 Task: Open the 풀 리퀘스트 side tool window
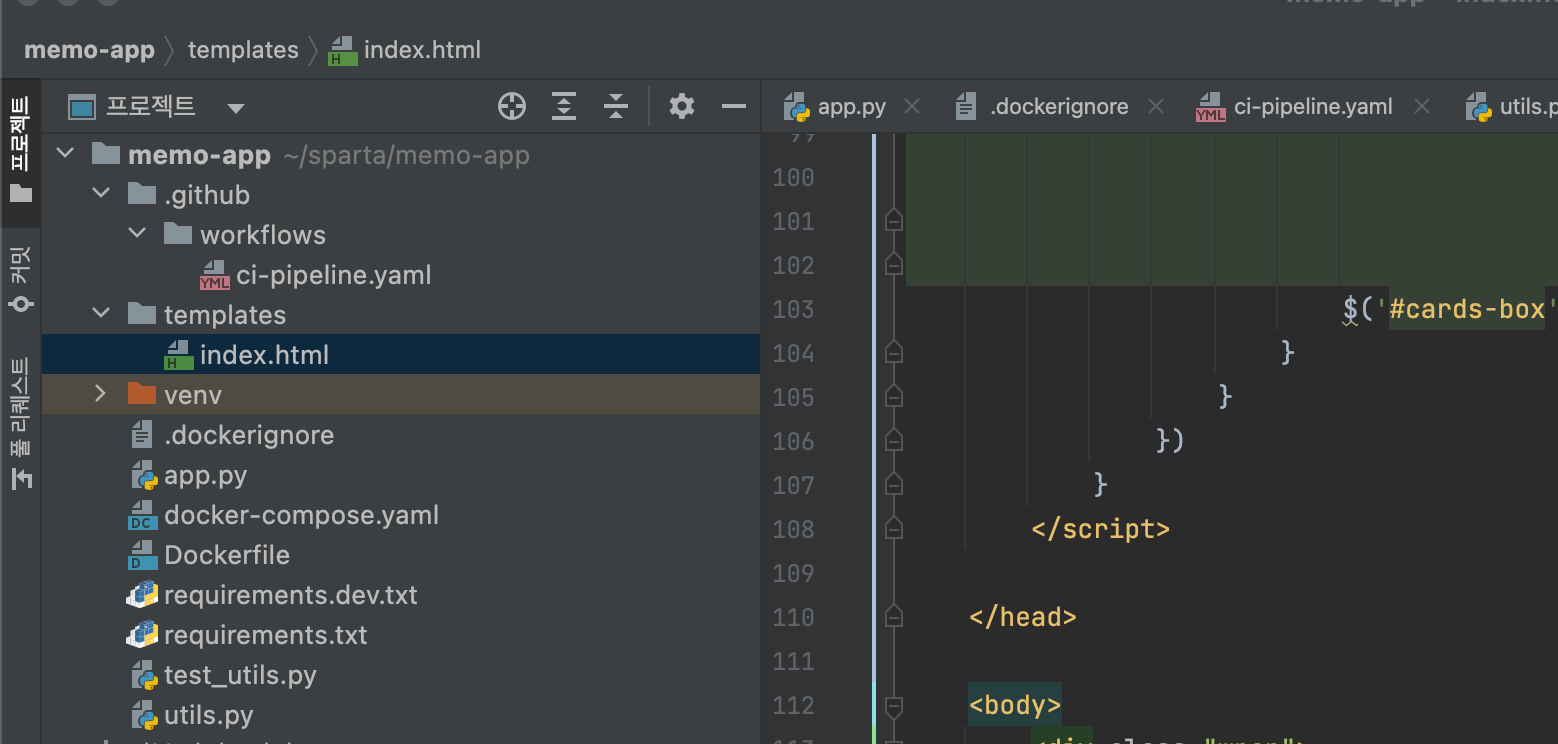(x=21, y=423)
